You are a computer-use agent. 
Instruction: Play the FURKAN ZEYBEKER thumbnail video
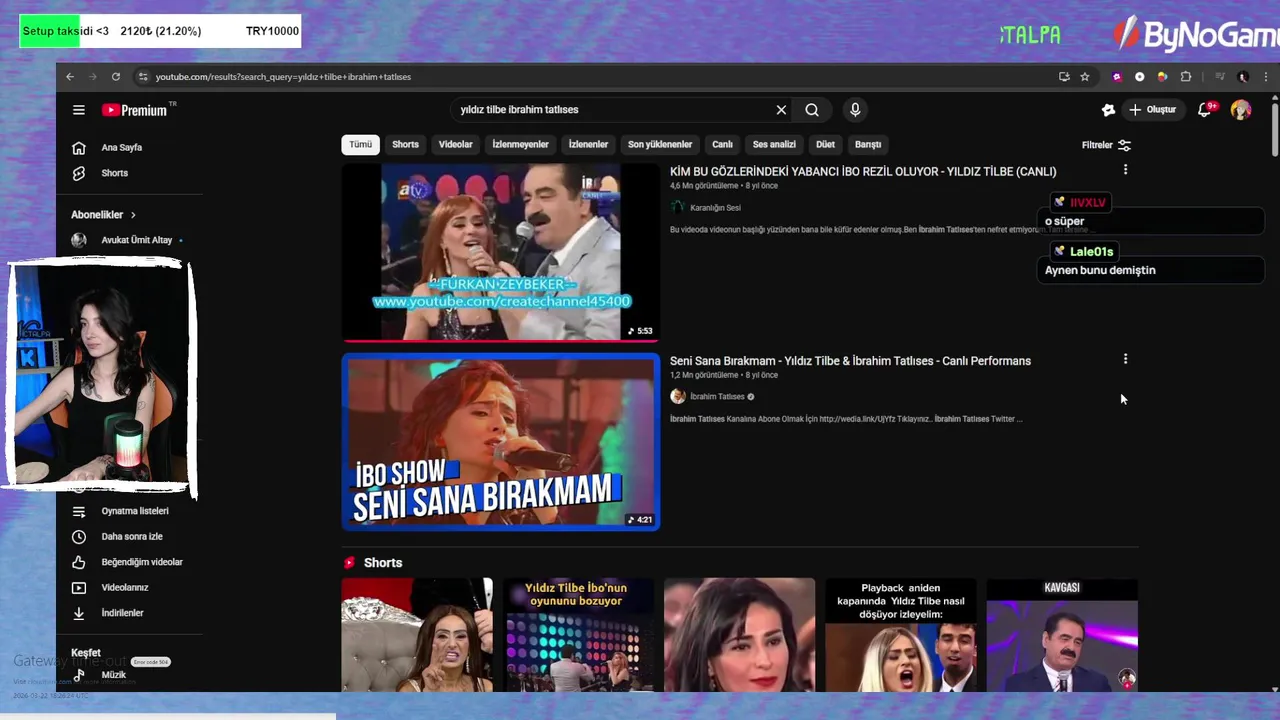[500, 252]
